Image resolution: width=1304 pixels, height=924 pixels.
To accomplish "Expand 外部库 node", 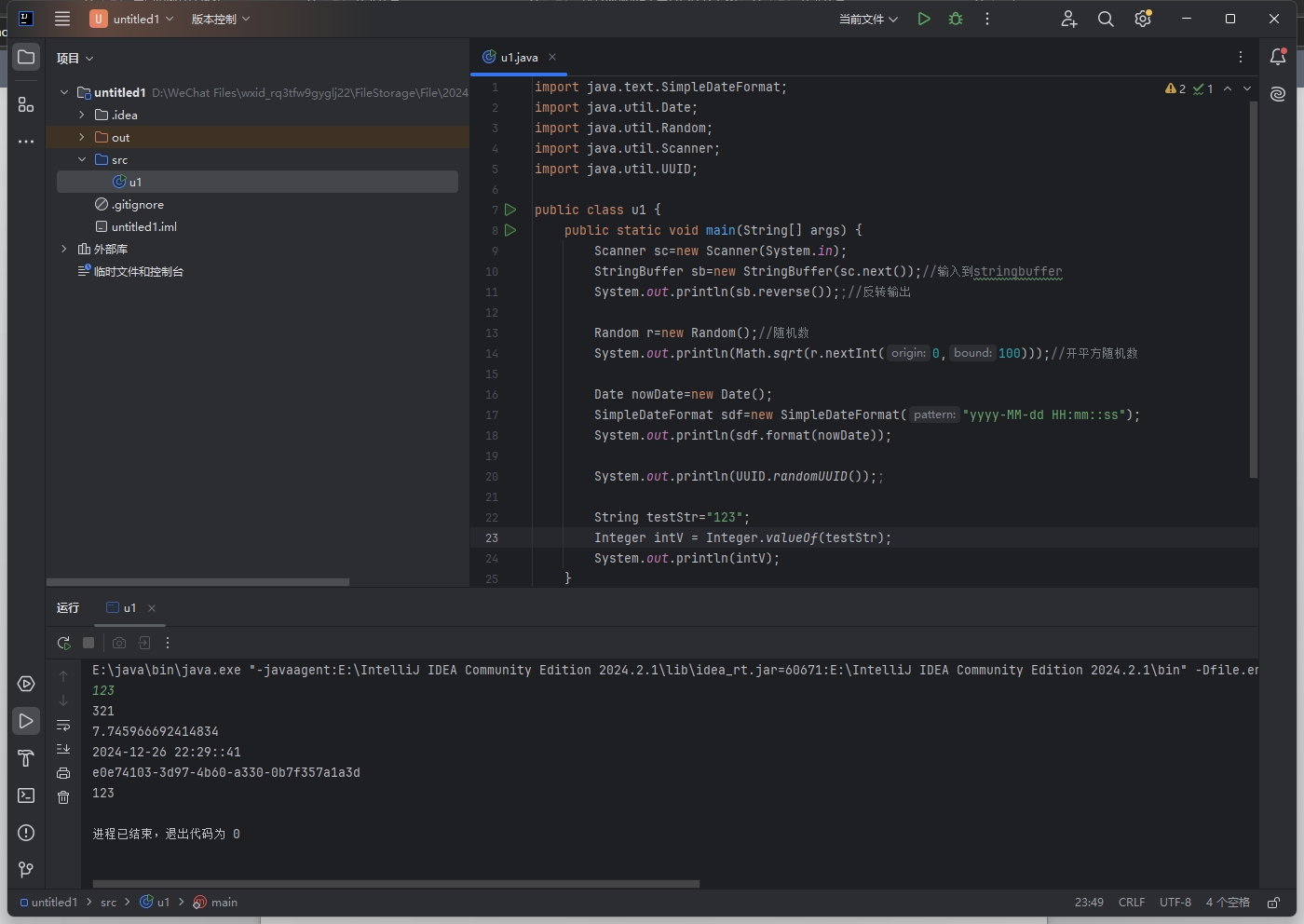I will pyautogui.click(x=63, y=249).
